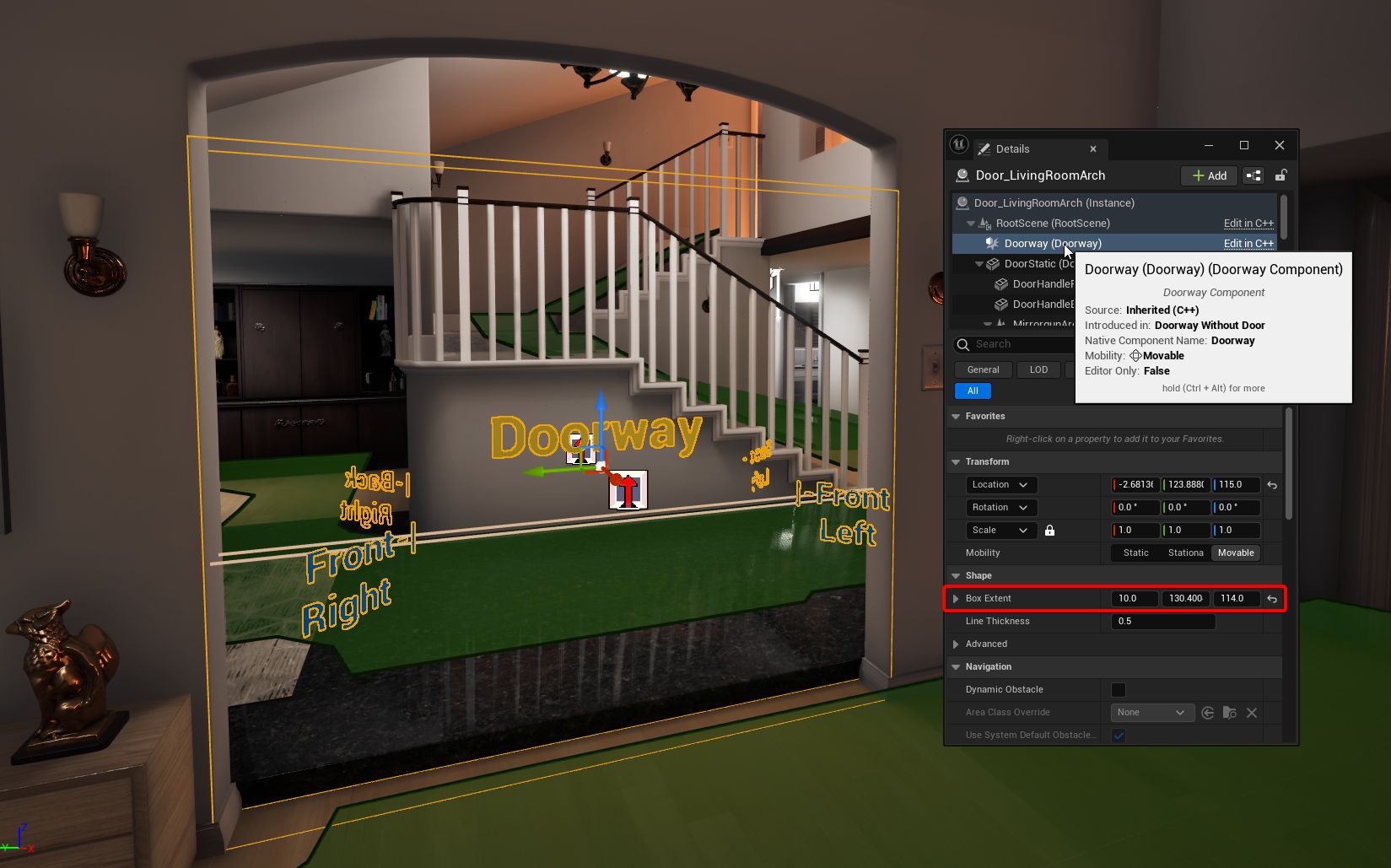This screenshot has height=868, width=1391.
Task: Click the Add component button
Action: pyautogui.click(x=1209, y=175)
